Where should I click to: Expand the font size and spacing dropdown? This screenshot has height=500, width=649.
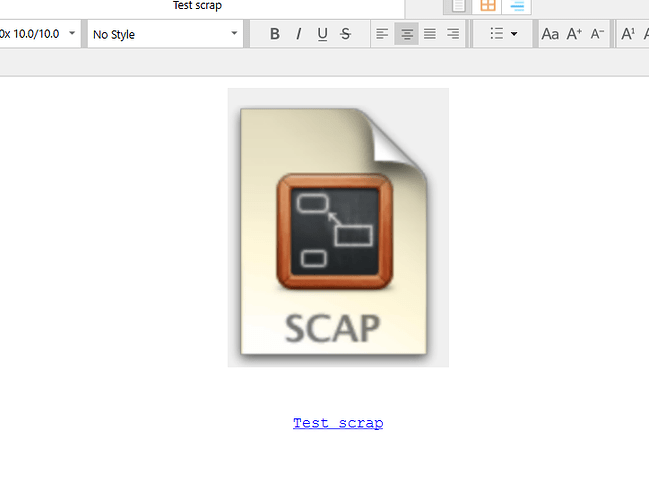(40, 34)
